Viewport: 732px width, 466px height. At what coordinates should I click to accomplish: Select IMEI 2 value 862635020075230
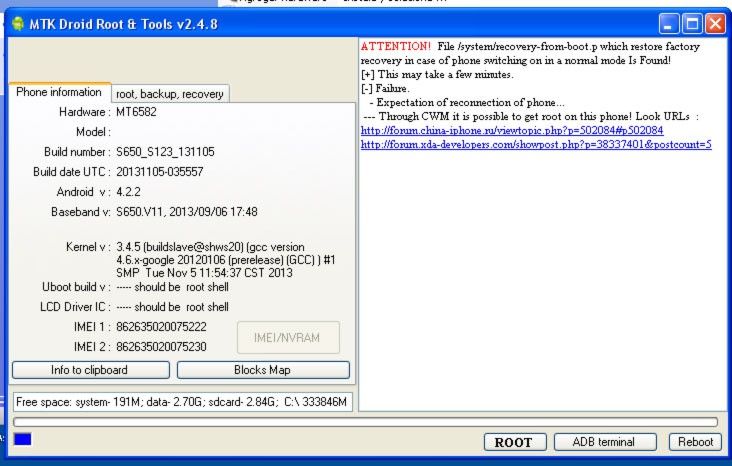[x=161, y=347]
